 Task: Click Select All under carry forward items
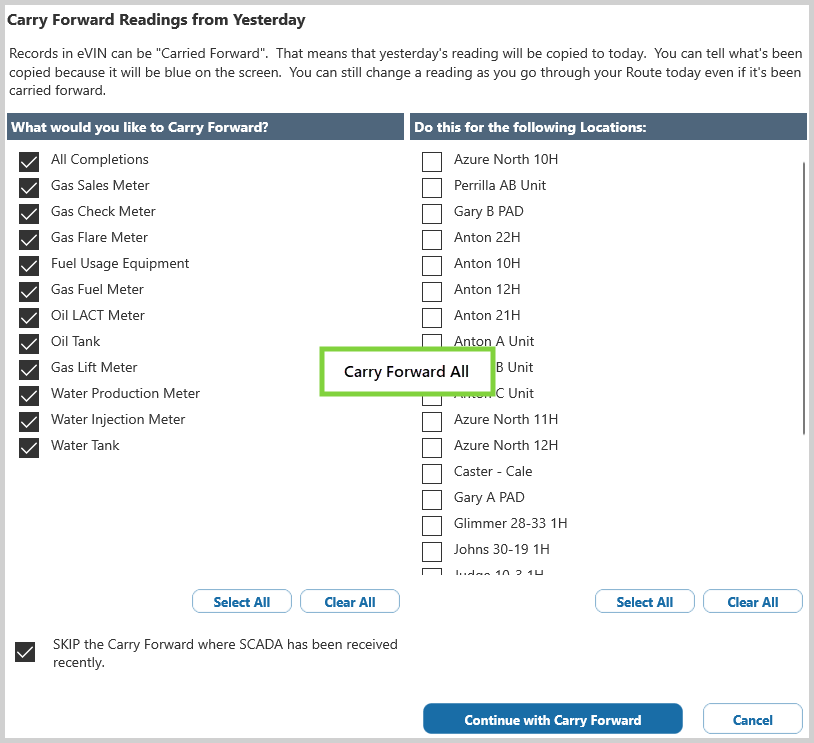(x=241, y=602)
